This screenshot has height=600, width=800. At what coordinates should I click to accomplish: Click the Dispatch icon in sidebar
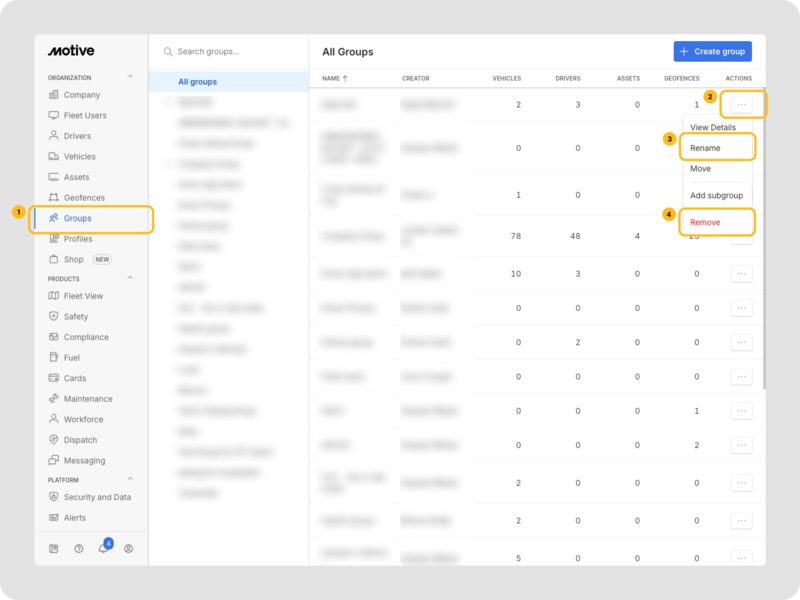pos(54,440)
